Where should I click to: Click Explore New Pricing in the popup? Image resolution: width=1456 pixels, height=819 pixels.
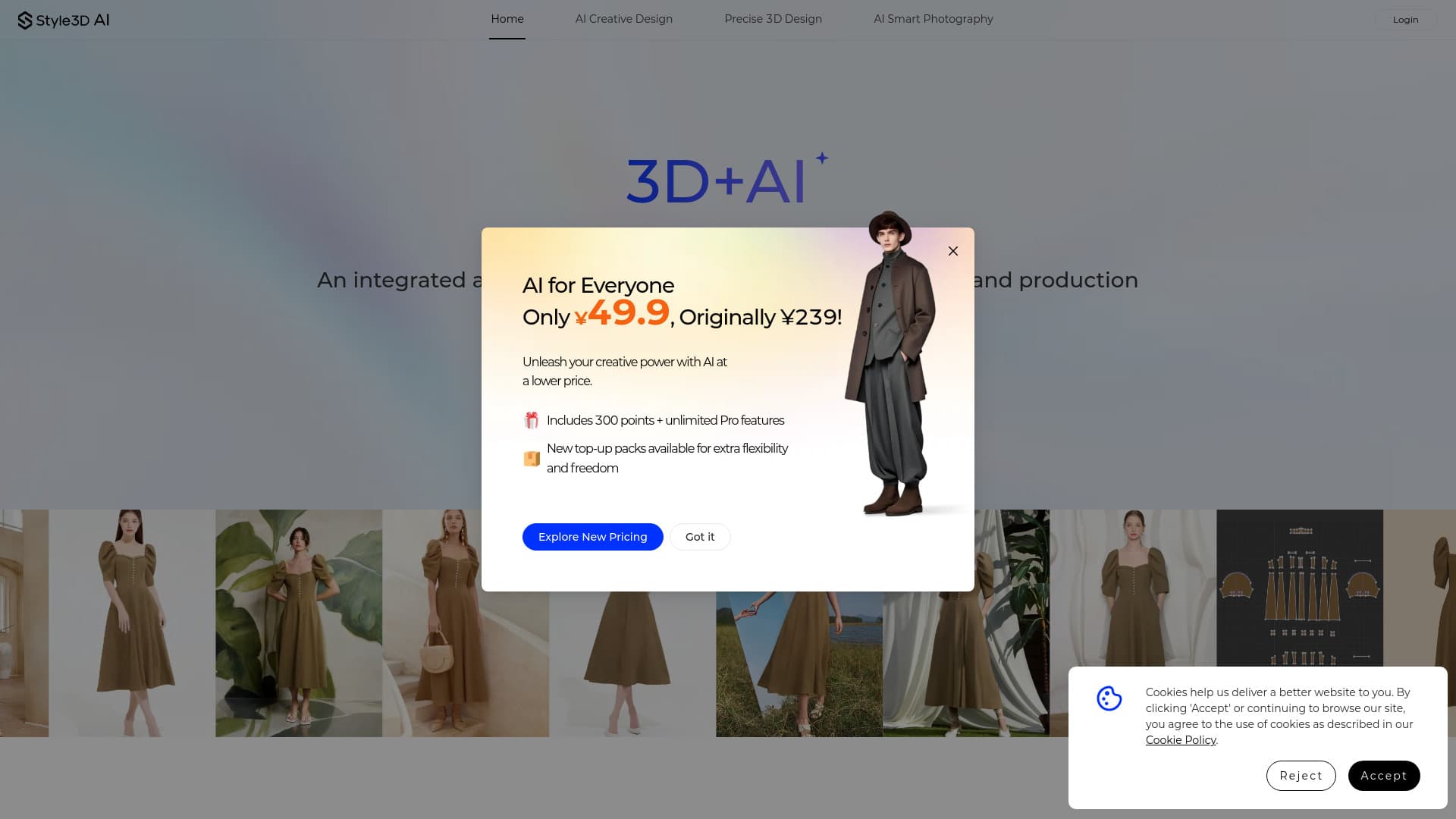tap(592, 536)
